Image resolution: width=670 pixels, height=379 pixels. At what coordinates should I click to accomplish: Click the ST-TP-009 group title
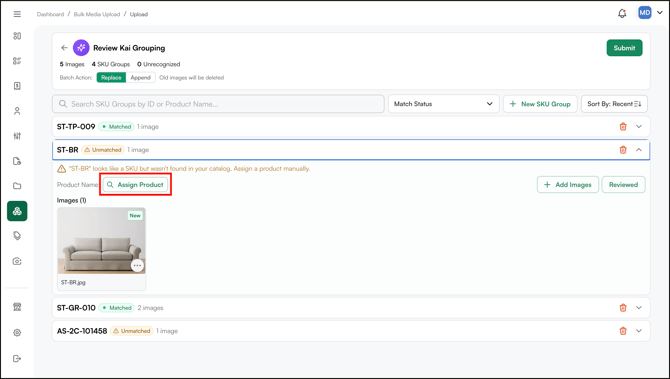click(76, 126)
